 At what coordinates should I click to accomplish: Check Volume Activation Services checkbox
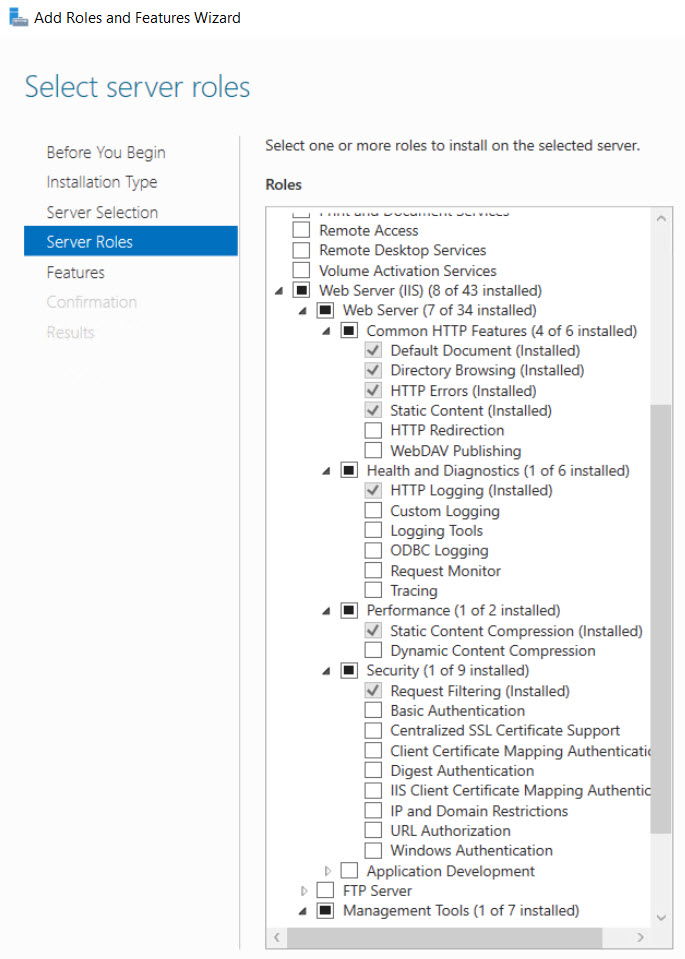[301, 270]
